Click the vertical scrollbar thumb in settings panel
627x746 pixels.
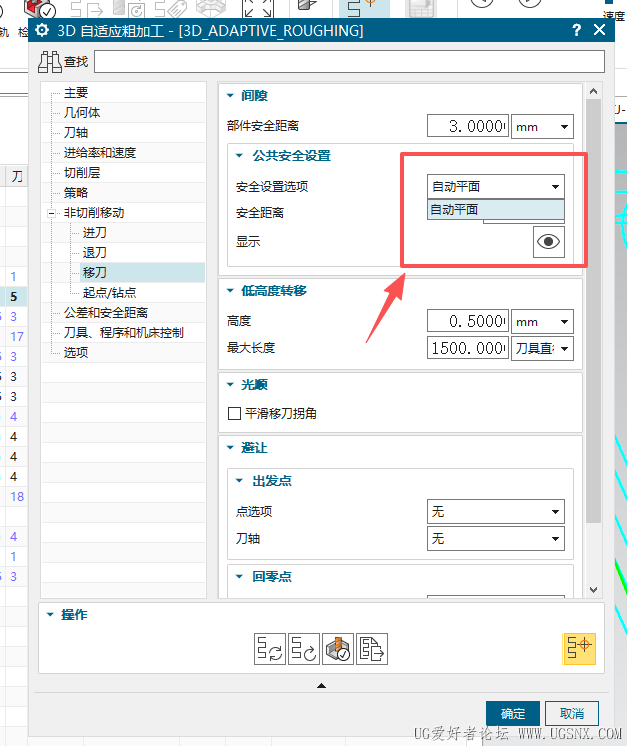coord(593,311)
